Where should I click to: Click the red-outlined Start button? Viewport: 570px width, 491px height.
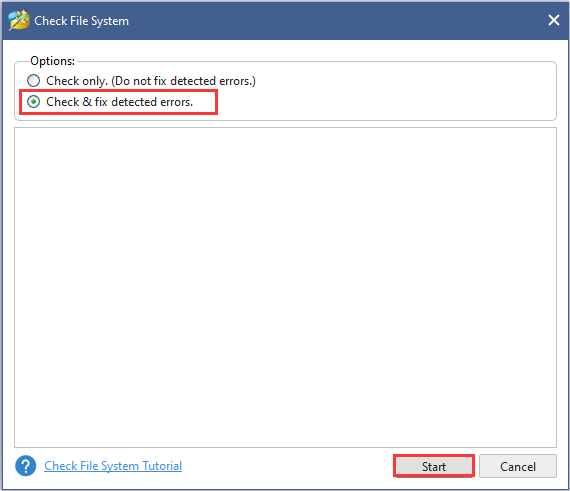[x=434, y=466]
